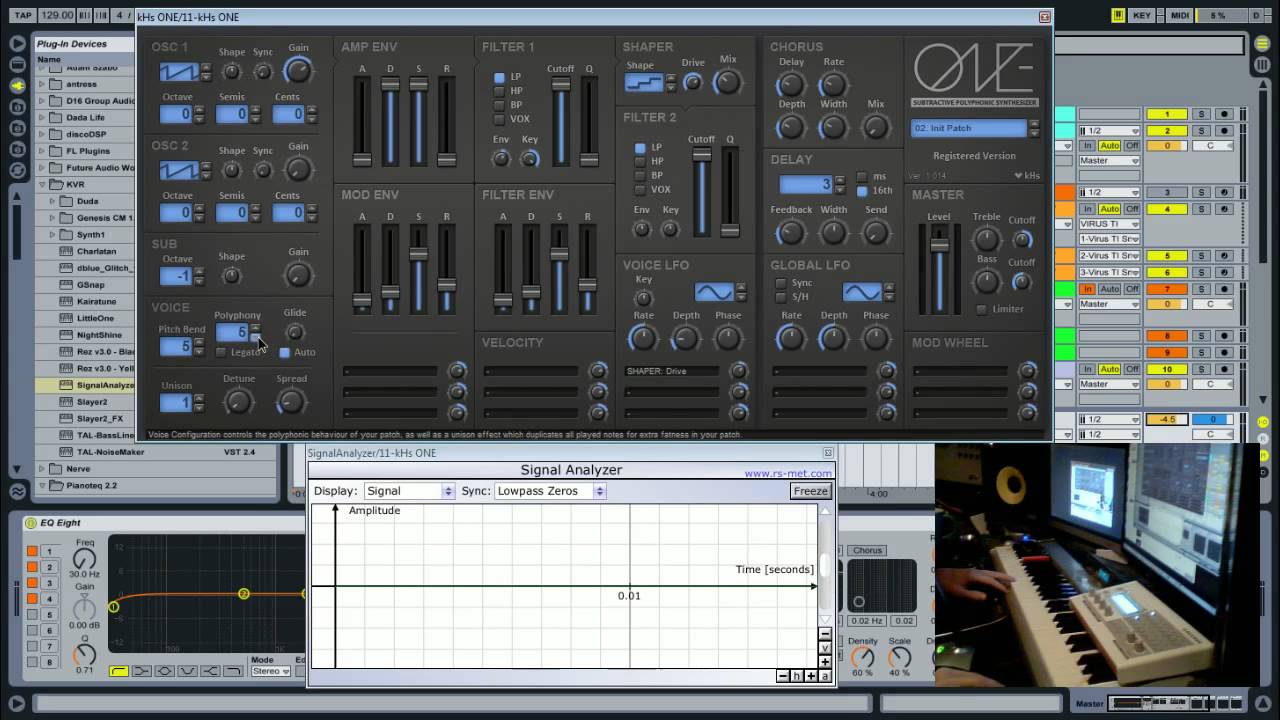The image size is (1280, 720).
Task: Click the Global LFO sine waveform icon
Action: pyautogui.click(x=861, y=292)
